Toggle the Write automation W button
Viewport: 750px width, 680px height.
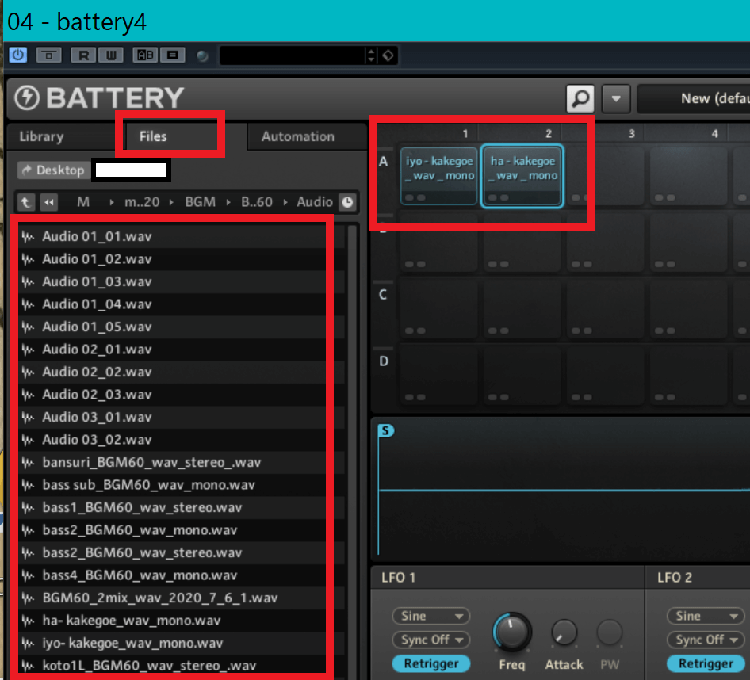[x=110, y=55]
